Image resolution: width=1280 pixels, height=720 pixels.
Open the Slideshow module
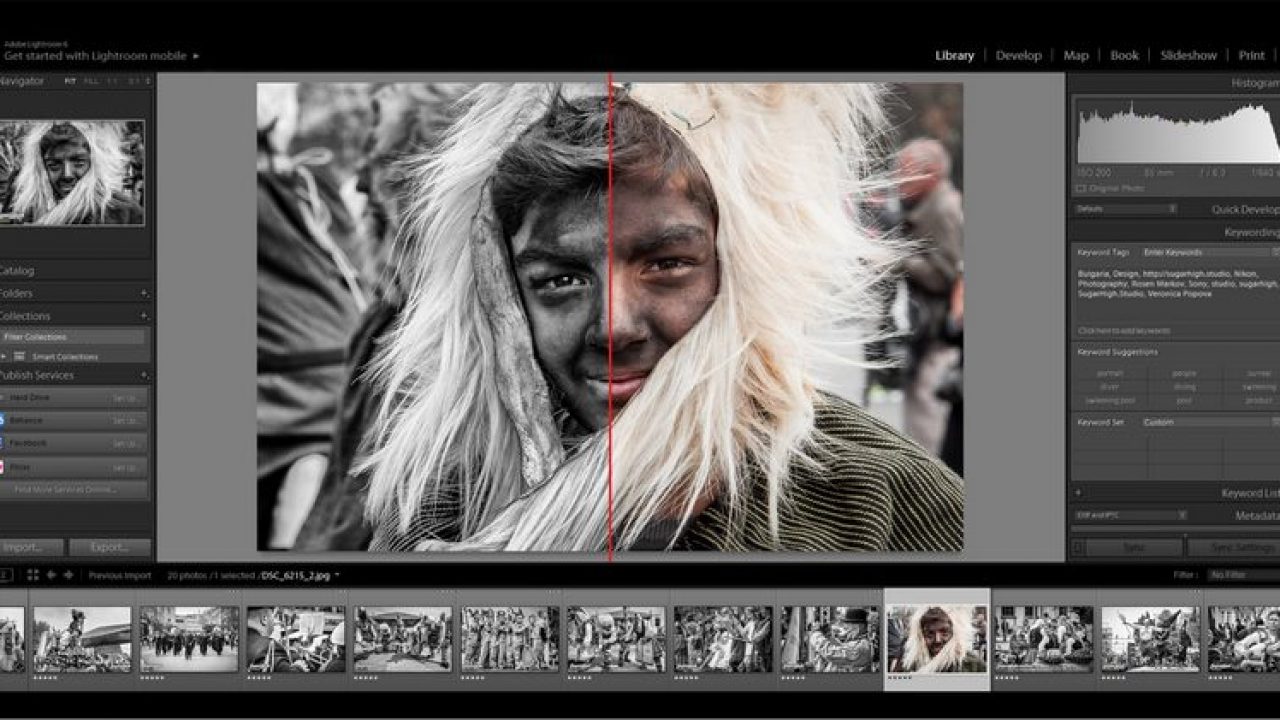pyautogui.click(x=1188, y=56)
